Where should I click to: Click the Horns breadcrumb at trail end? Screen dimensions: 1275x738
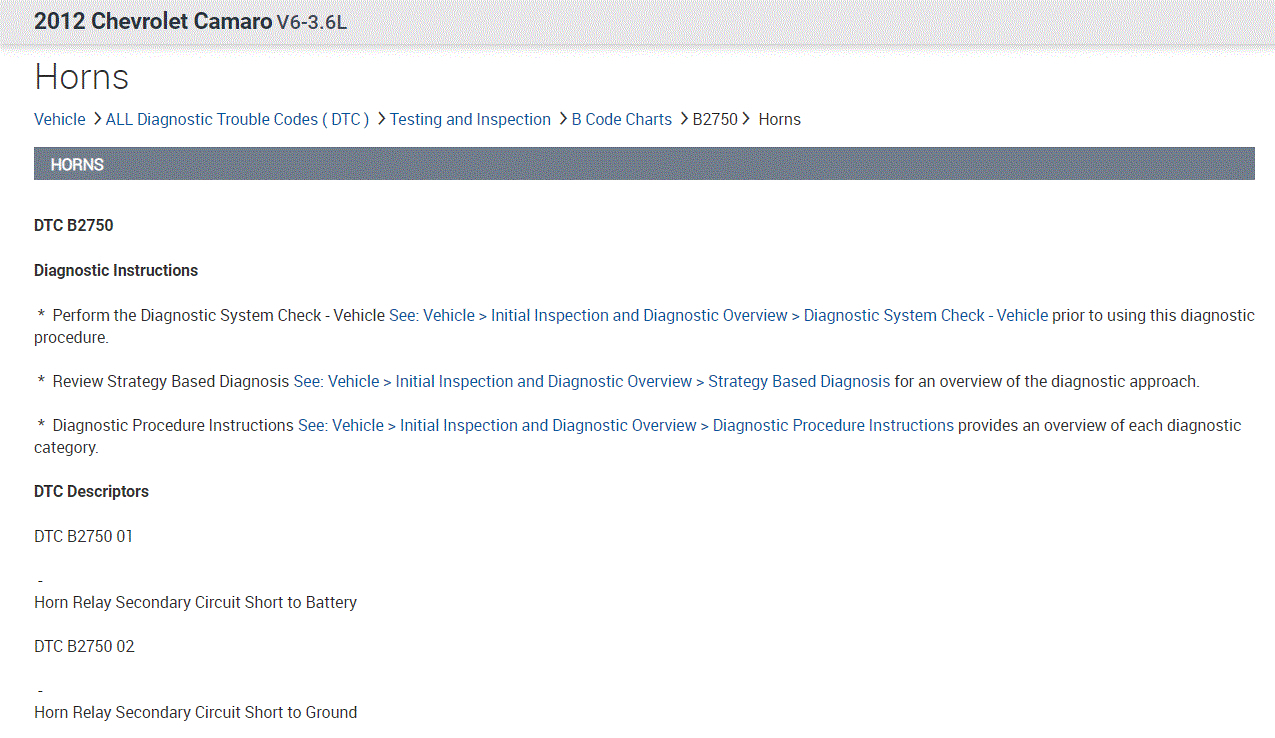[x=779, y=120]
